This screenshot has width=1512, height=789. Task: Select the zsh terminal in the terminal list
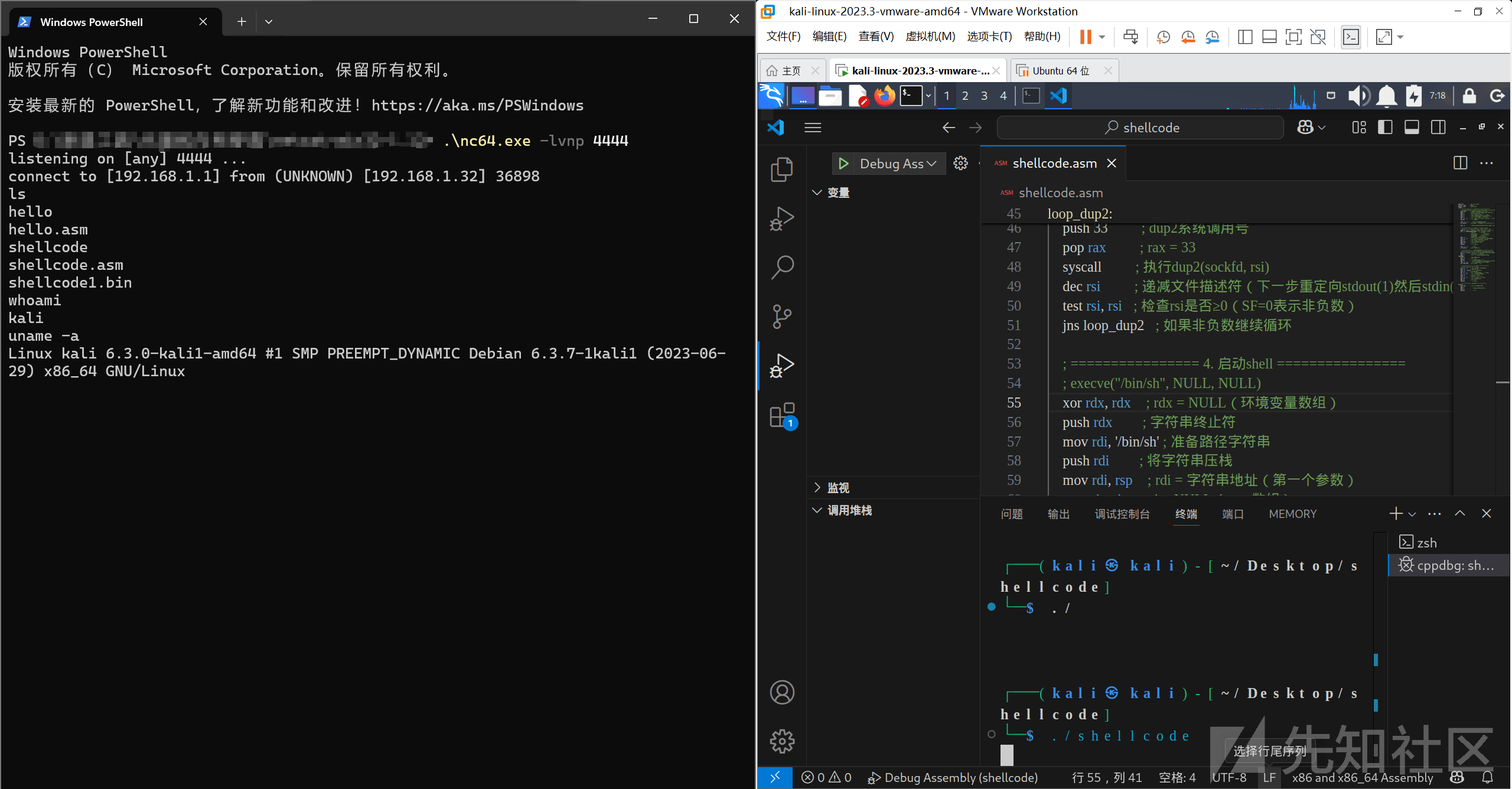[x=1448, y=543]
